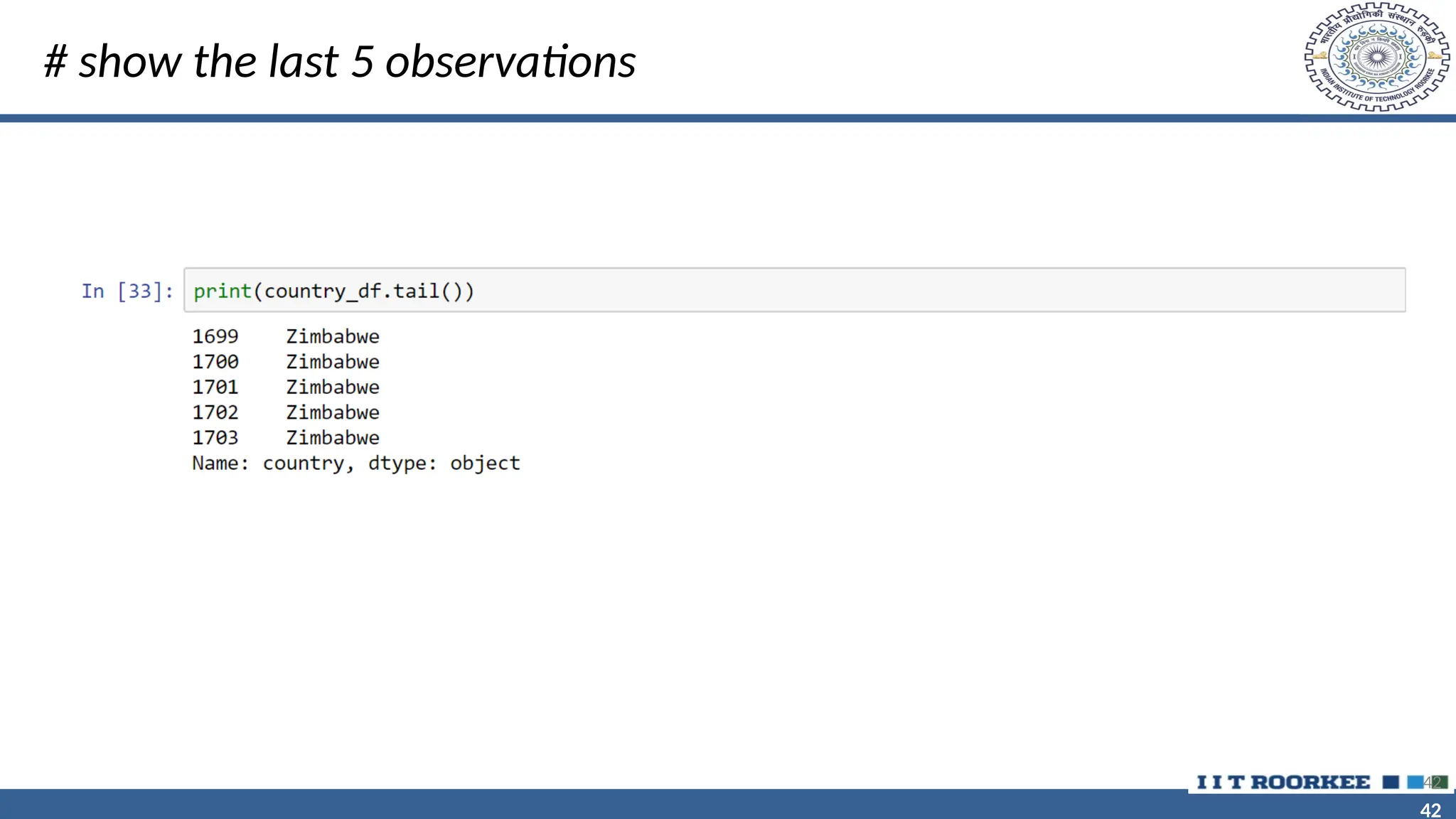Click output row 1700 Zimbabwe
This screenshot has width=1456, height=819.
click(x=286, y=362)
